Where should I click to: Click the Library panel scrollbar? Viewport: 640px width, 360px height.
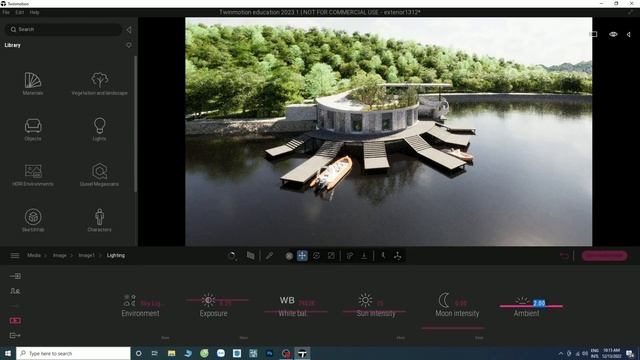tap(135, 124)
